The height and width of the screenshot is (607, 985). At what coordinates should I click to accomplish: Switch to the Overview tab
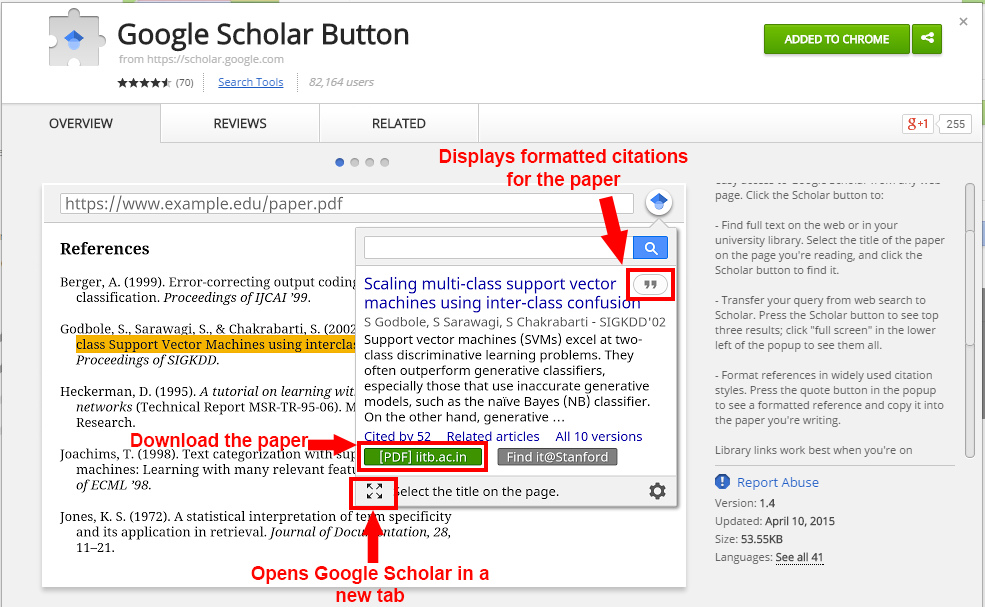point(81,123)
